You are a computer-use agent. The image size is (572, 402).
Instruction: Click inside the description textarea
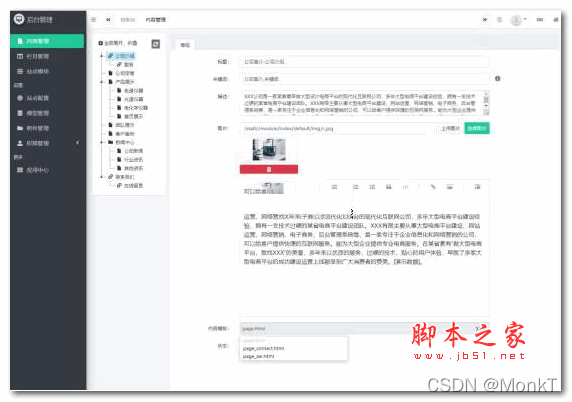point(361,103)
